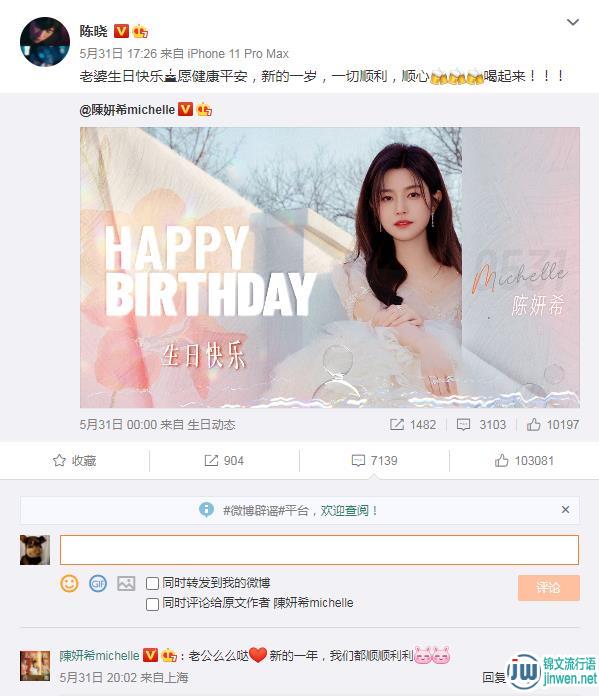Click the orange 评论 submit button
599x696 pixels.
click(548, 588)
